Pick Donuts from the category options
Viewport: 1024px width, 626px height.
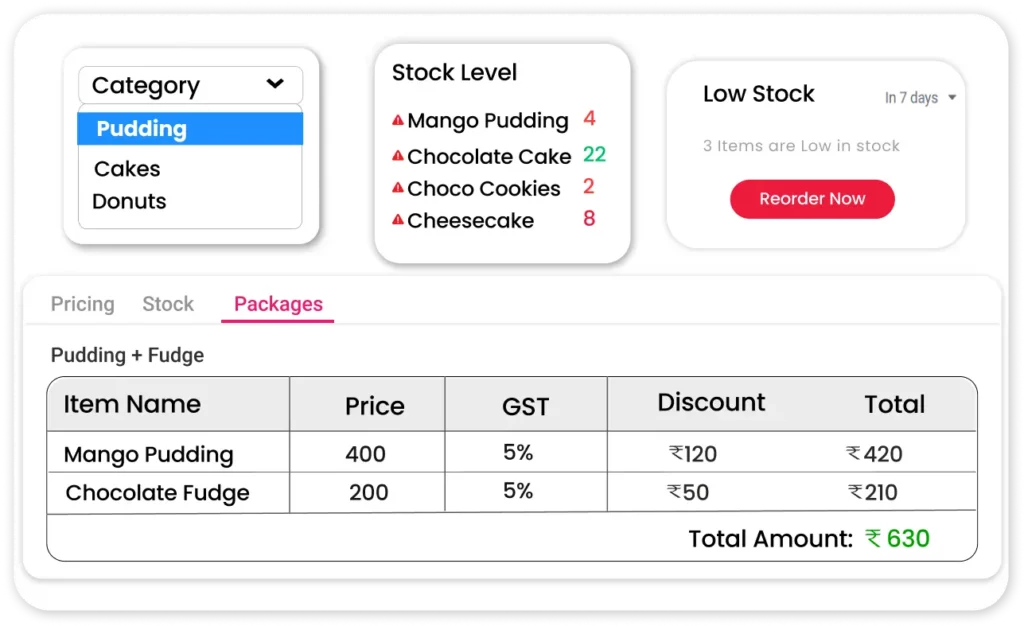coord(129,201)
